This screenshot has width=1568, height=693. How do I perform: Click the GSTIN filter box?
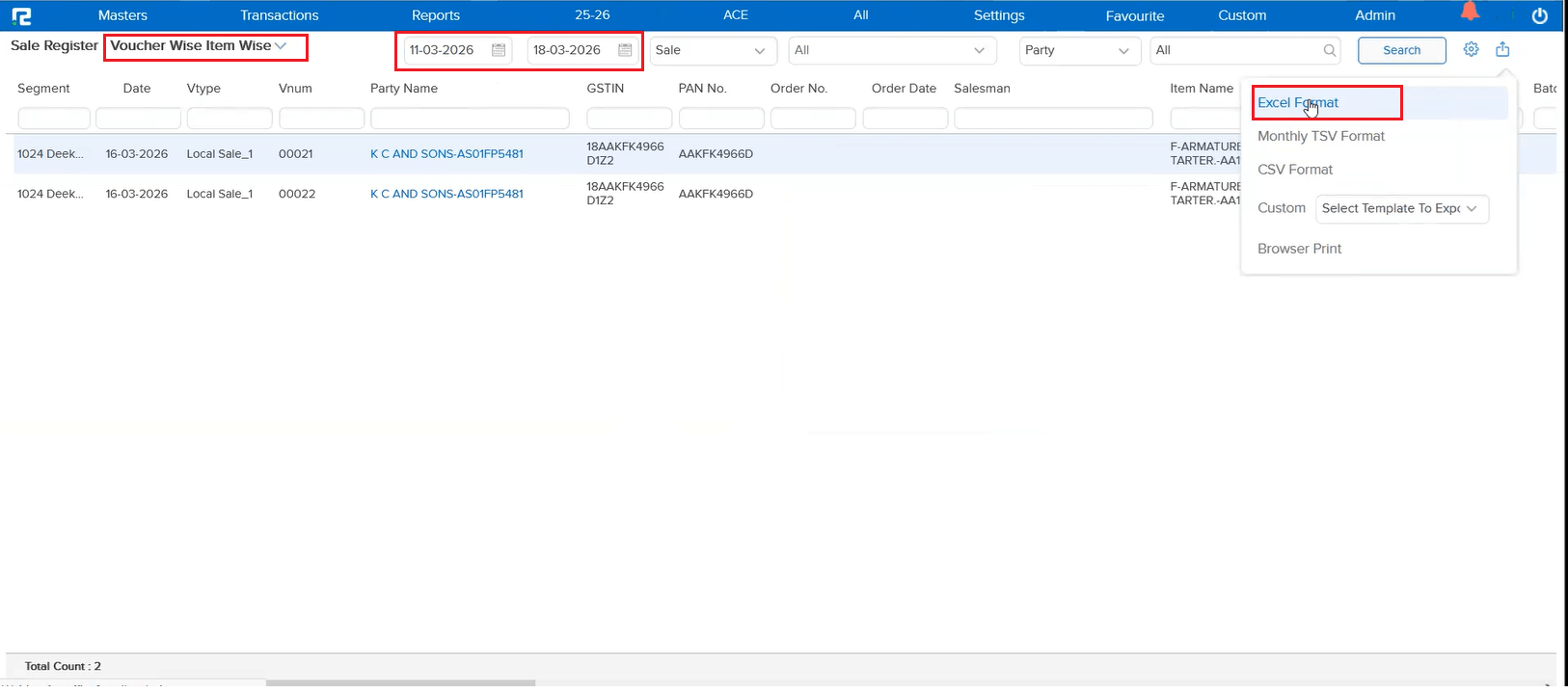[x=630, y=118]
